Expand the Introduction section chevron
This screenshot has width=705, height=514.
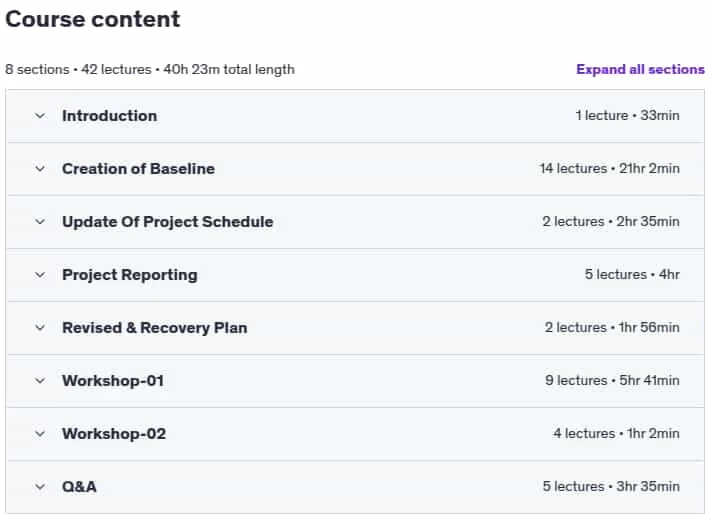40,116
